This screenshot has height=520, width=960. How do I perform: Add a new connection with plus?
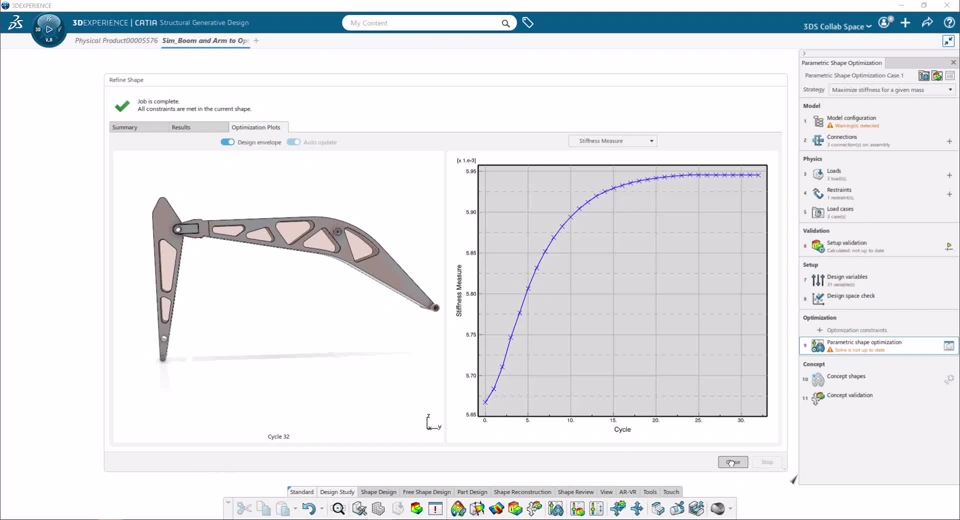coord(949,141)
